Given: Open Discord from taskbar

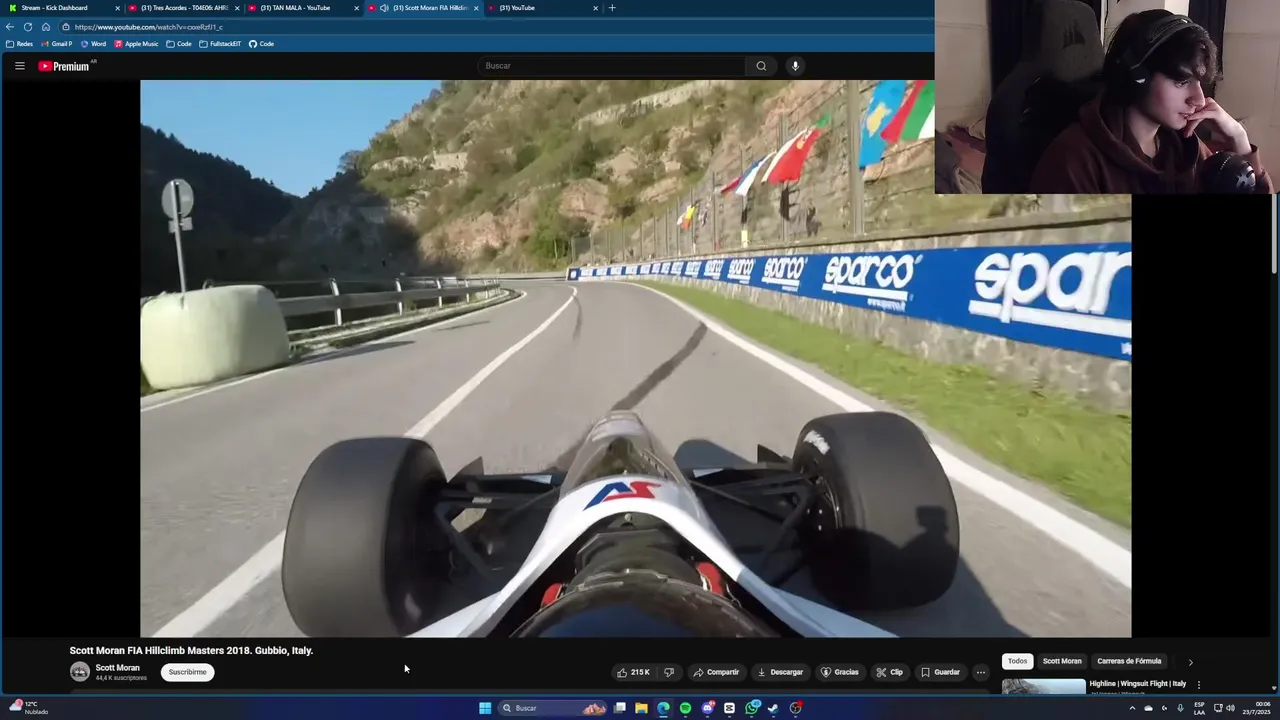Looking at the screenshot, I should pos(707,708).
